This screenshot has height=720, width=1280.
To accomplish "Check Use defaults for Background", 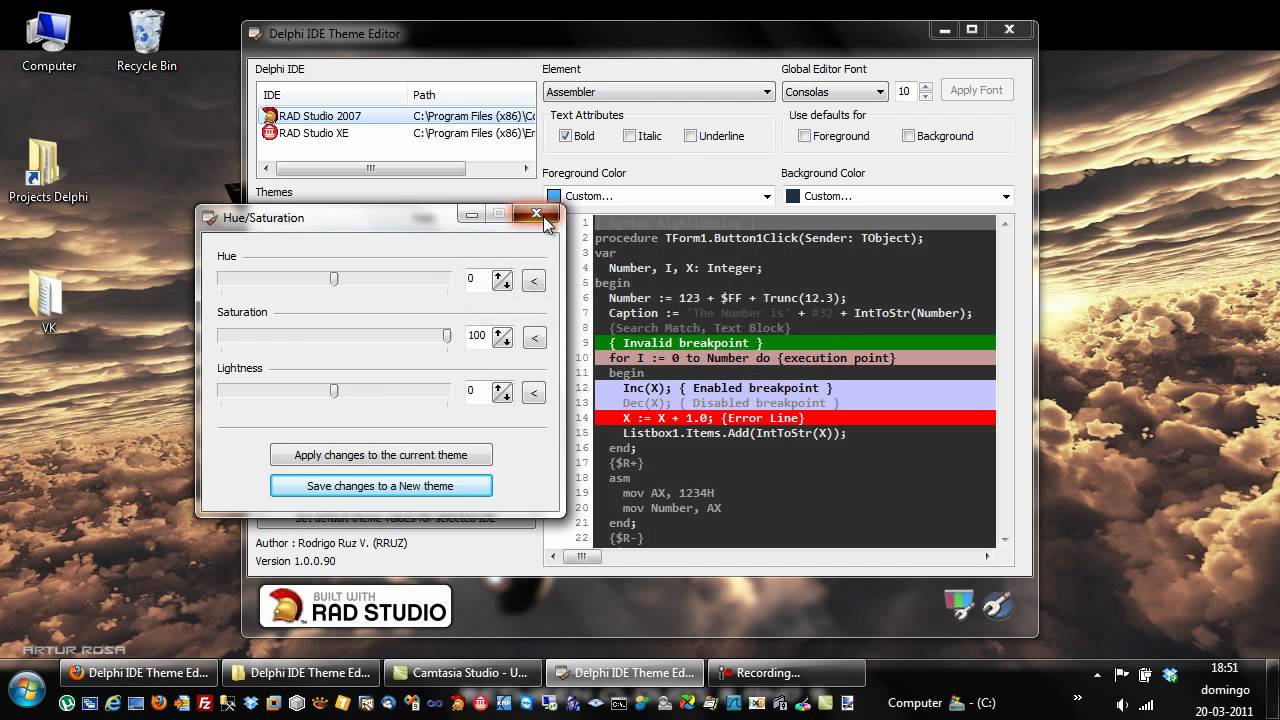I will coord(908,136).
